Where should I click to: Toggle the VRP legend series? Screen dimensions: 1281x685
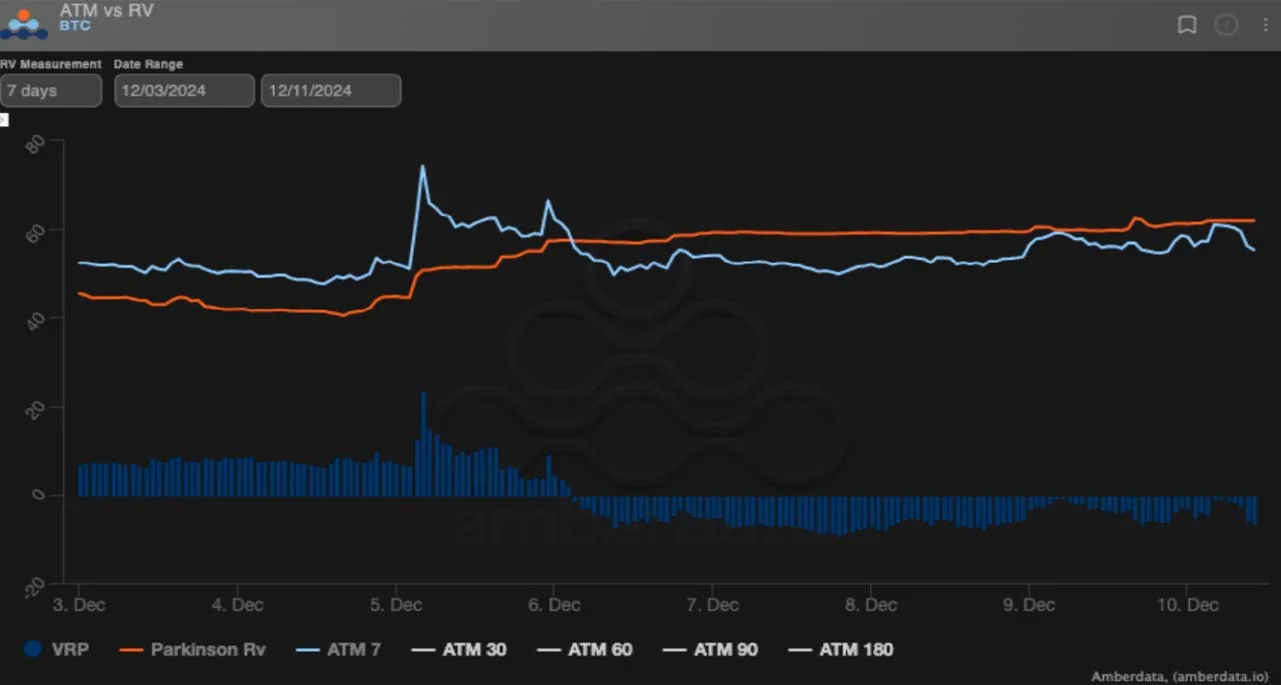point(57,649)
